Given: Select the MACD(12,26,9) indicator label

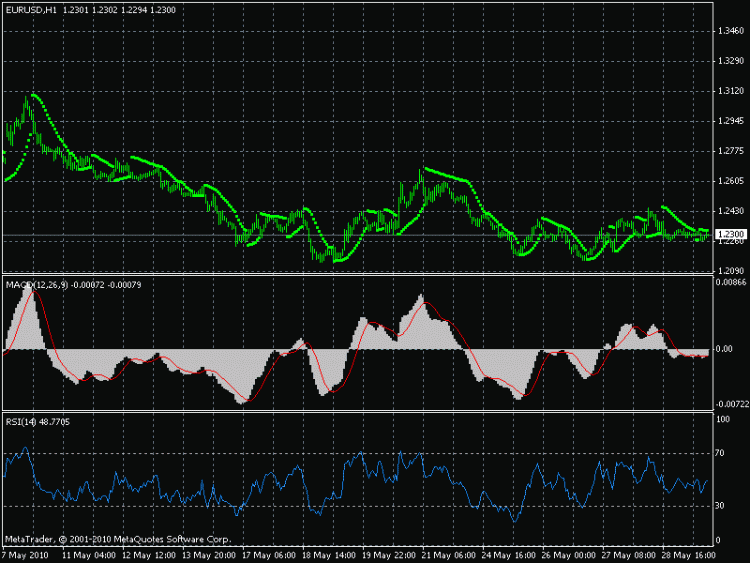Looking at the screenshot, I should tap(37, 285).
